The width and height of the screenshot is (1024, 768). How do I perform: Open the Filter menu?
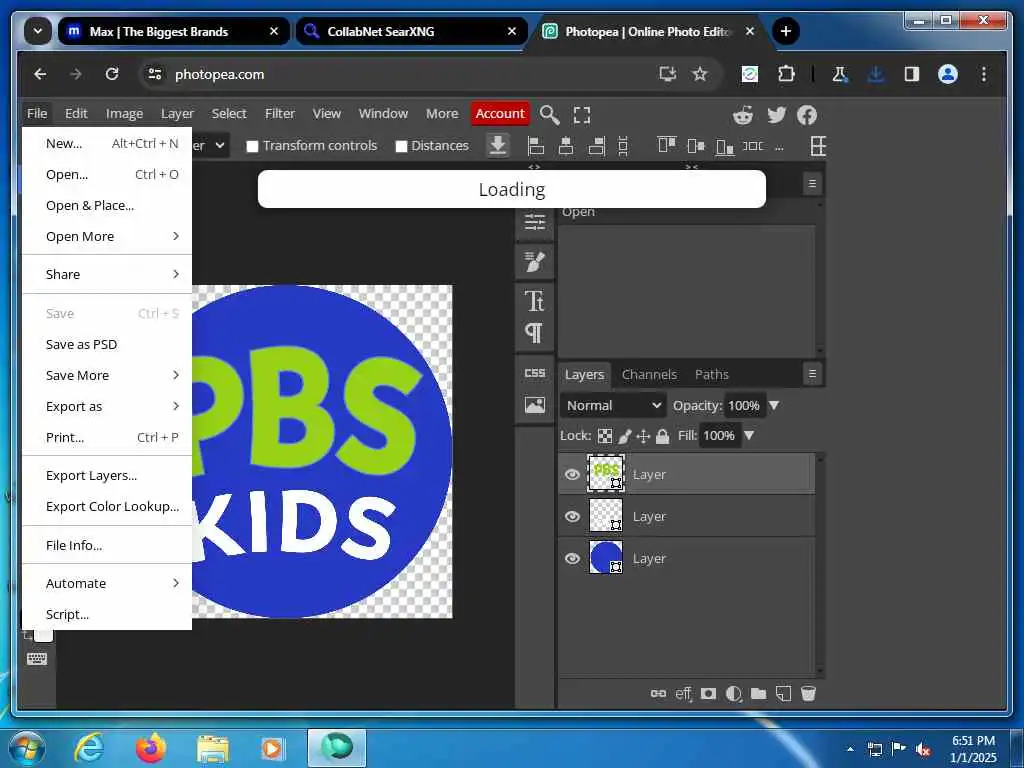(280, 114)
